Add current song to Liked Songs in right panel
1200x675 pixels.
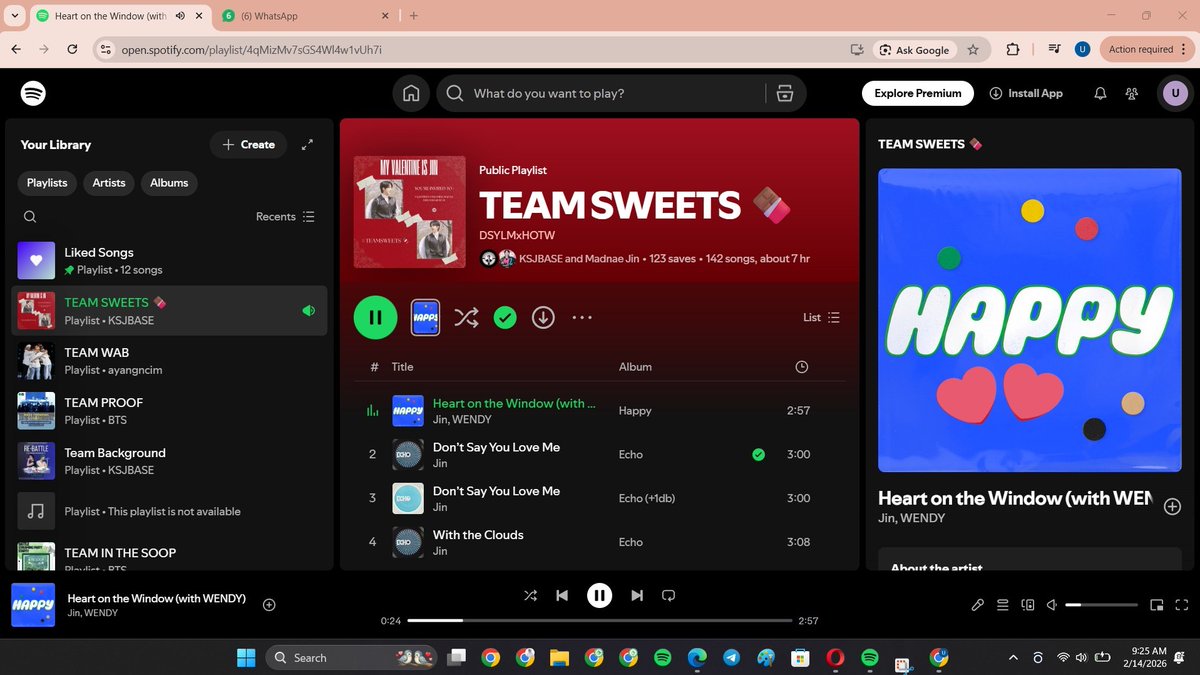(1172, 507)
